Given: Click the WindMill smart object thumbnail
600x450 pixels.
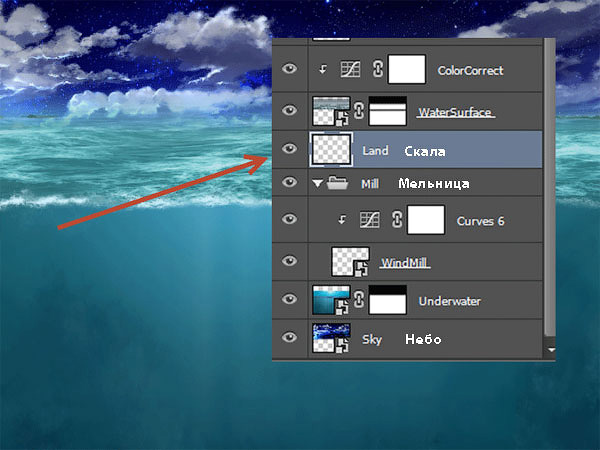Looking at the screenshot, I should click(x=350, y=262).
